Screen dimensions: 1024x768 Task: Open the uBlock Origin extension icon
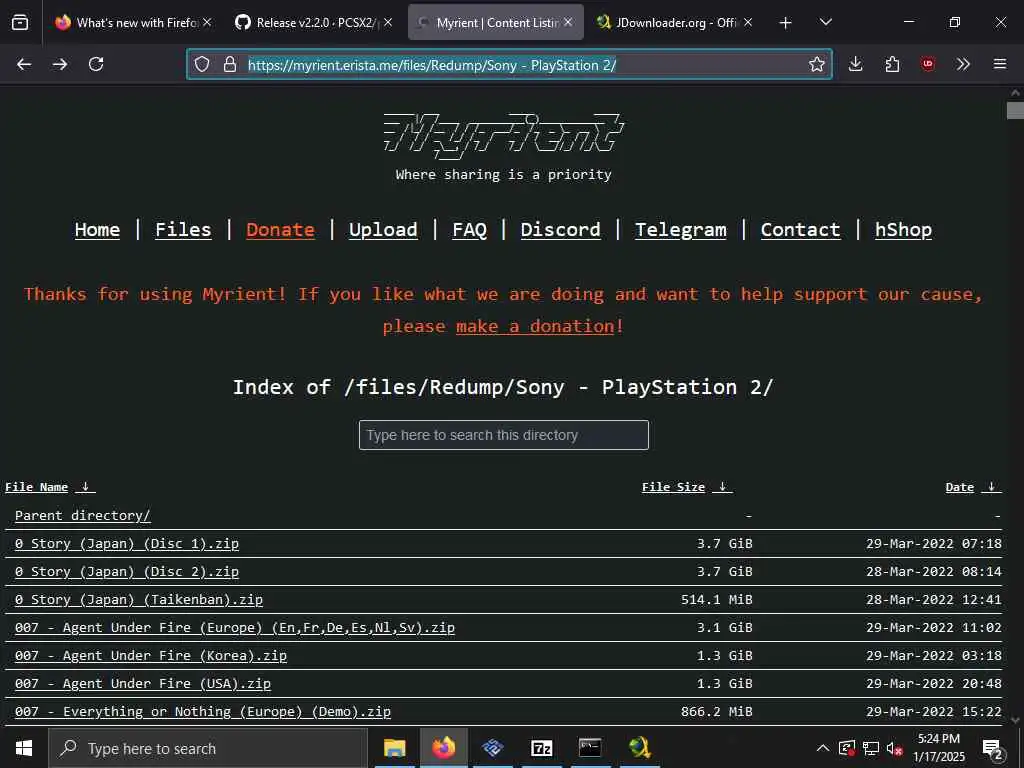pyautogui.click(x=928, y=64)
